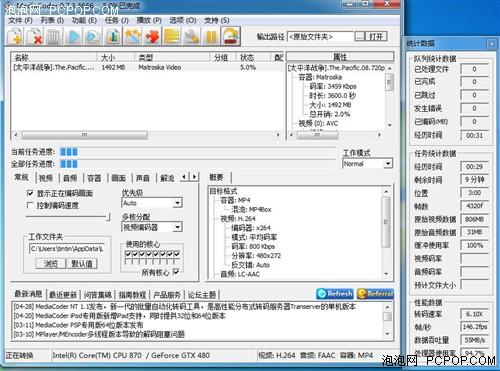Select the 视频: H.264 summary node

pyautogui.click(x=238, y=219)
